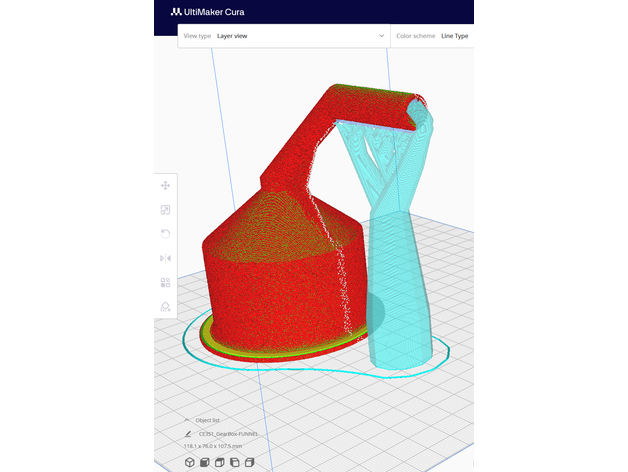Select CE3S1_GearBox-FUNNEL in object list
Screen dimensions: 628x472
coord(228,433)
